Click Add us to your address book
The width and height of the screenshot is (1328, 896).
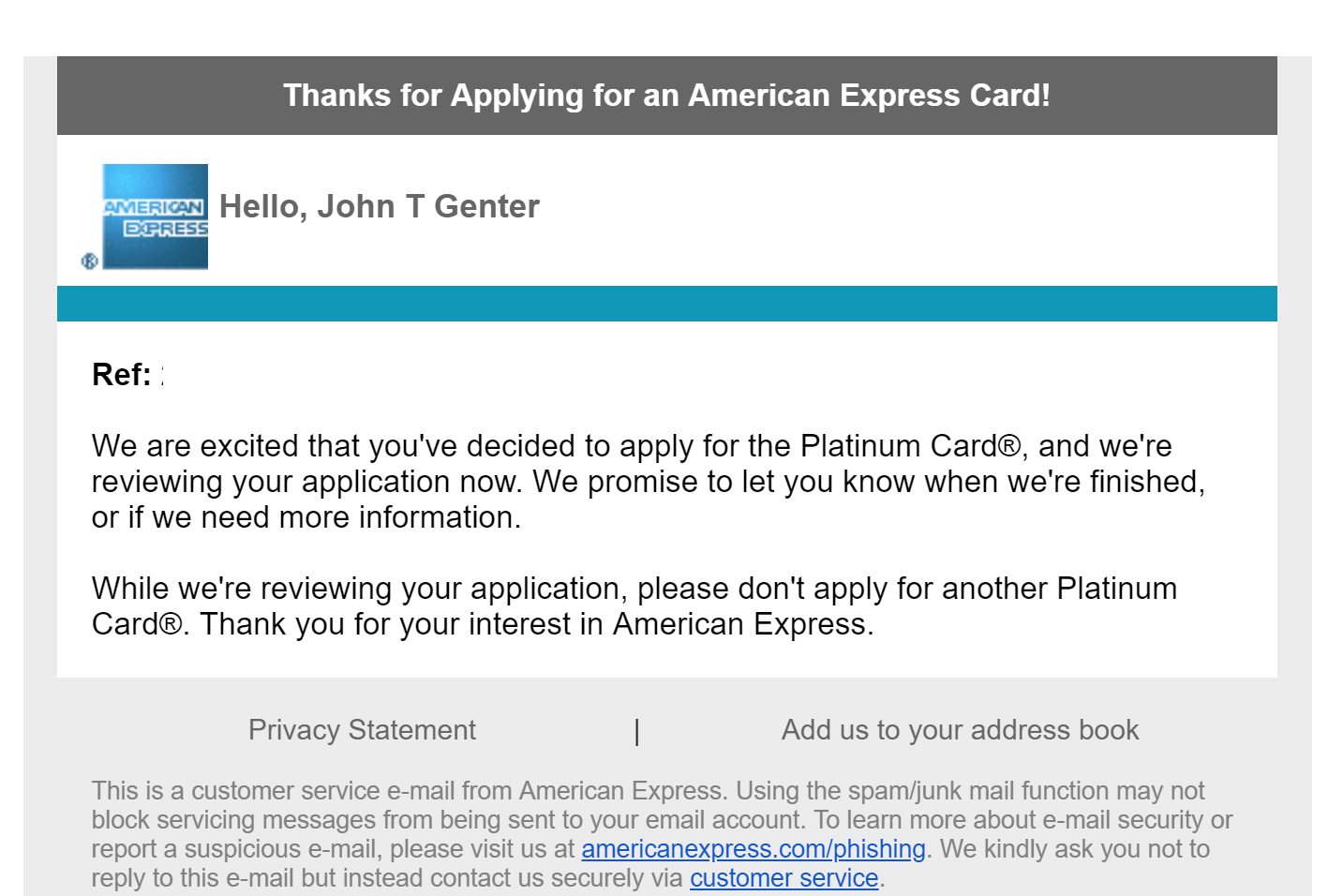pos(960,730)
